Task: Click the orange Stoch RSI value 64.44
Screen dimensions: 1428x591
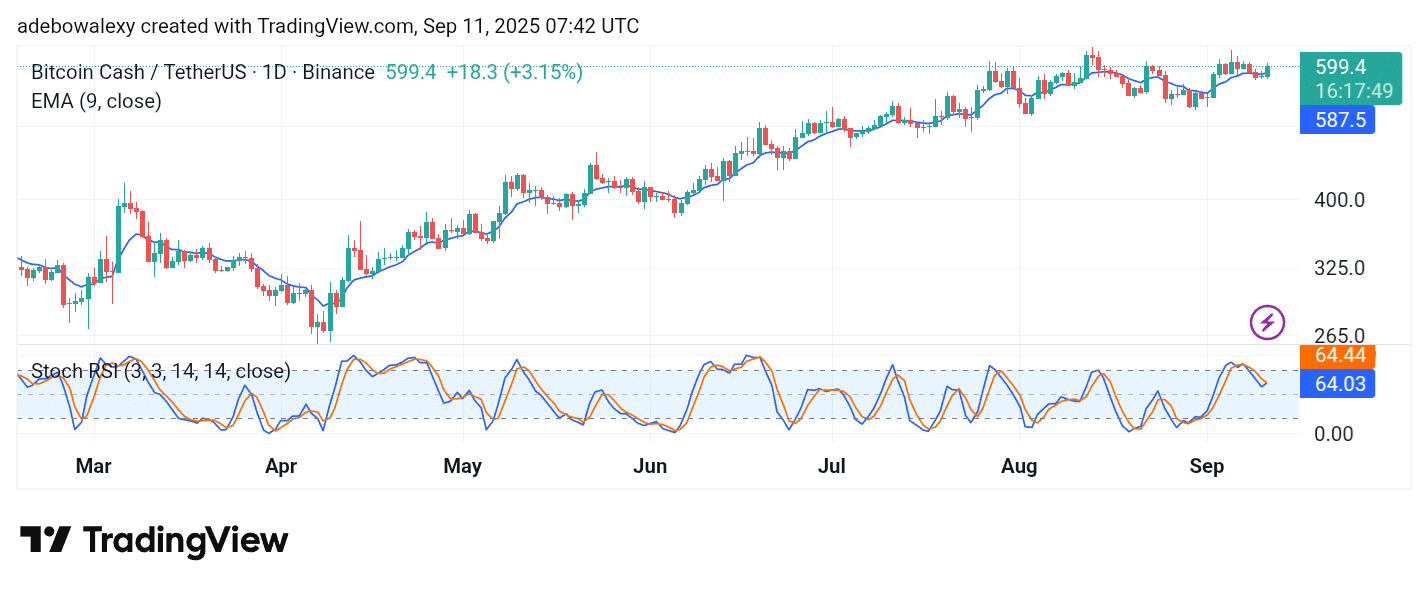Action: coord(1337,355)
